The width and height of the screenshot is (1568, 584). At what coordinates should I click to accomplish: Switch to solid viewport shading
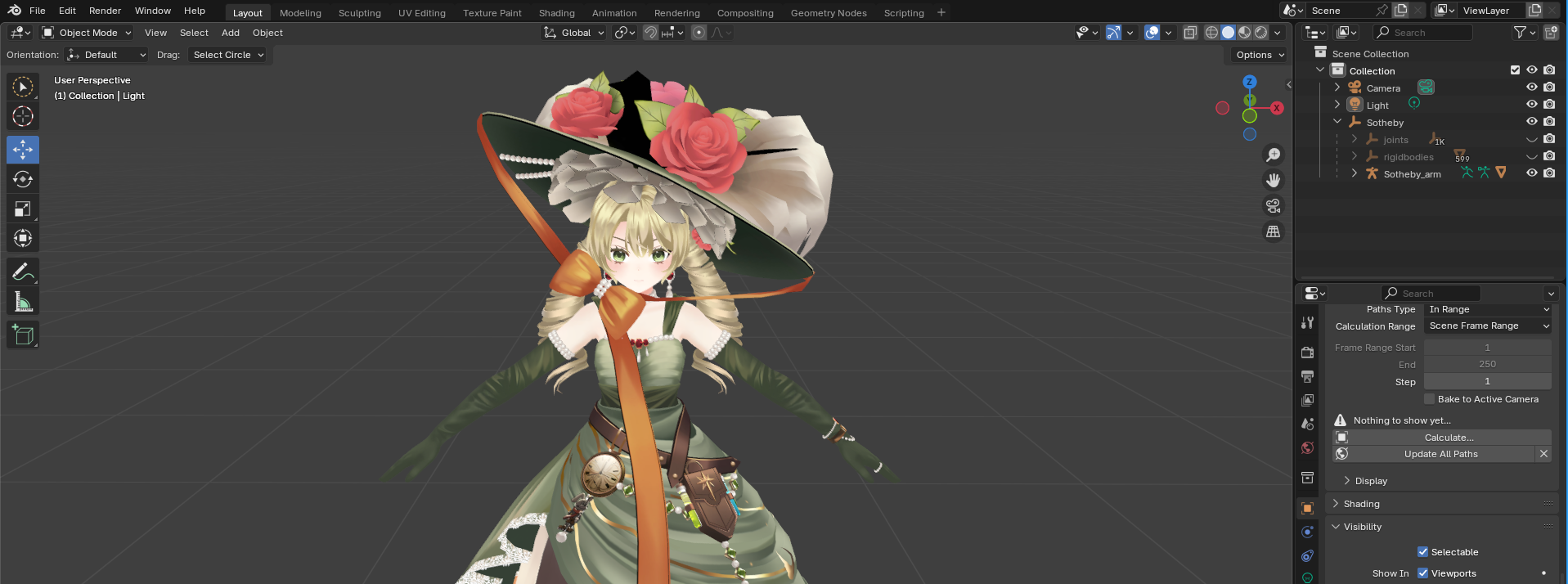pos(1229,33)
